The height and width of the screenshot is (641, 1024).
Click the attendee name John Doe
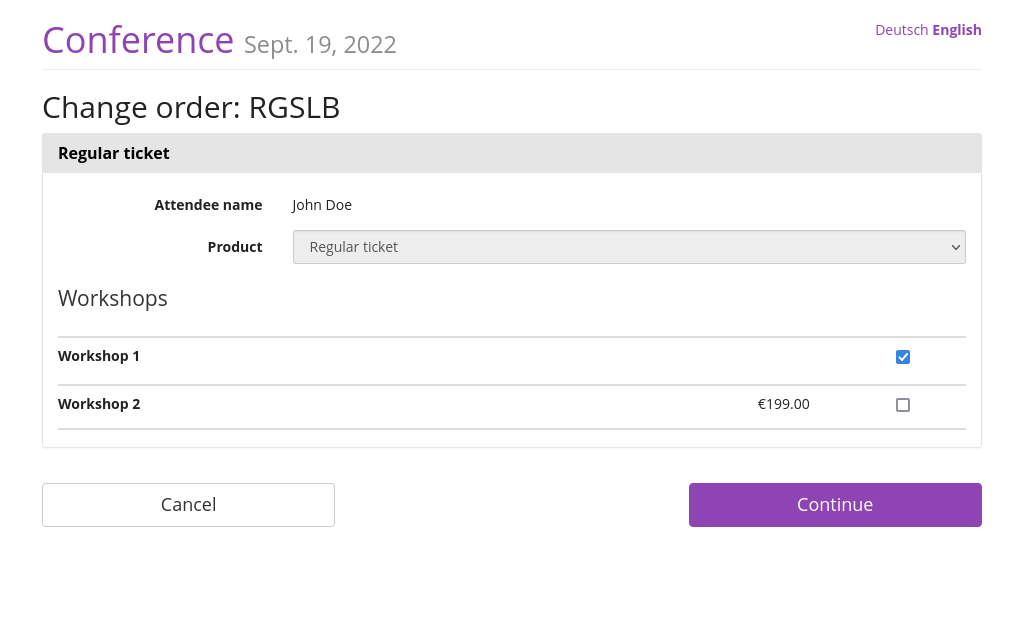coord(322,205)
